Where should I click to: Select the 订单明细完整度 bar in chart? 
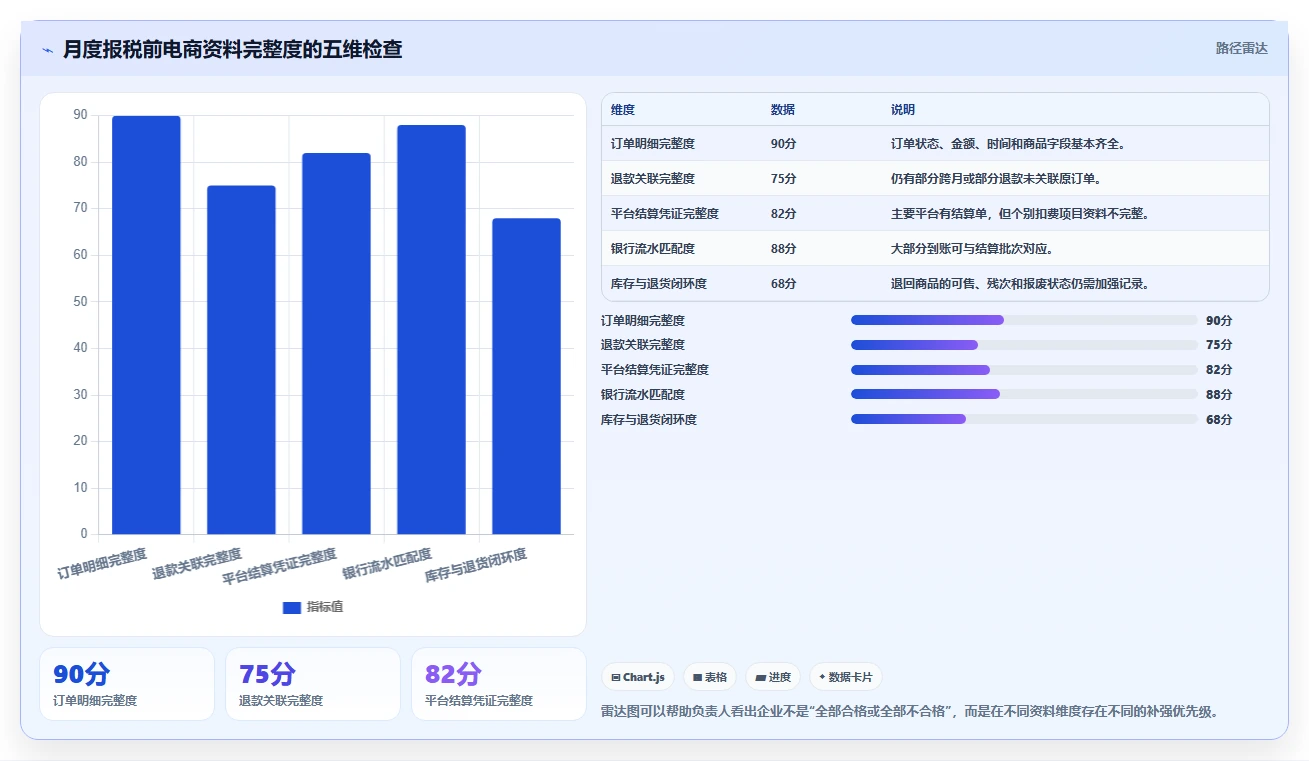click(x=146, y=325)
